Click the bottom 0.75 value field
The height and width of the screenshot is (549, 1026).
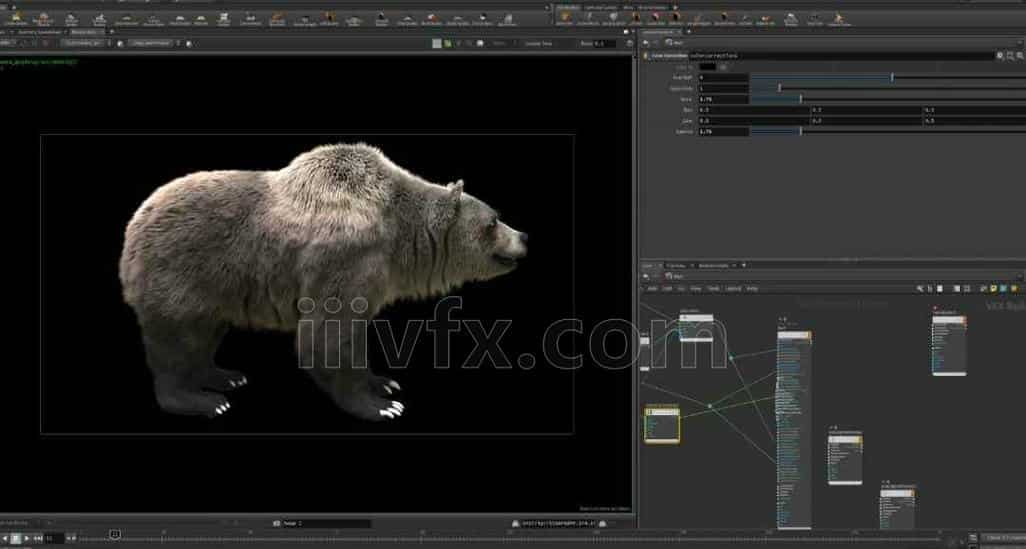point(723,132)
